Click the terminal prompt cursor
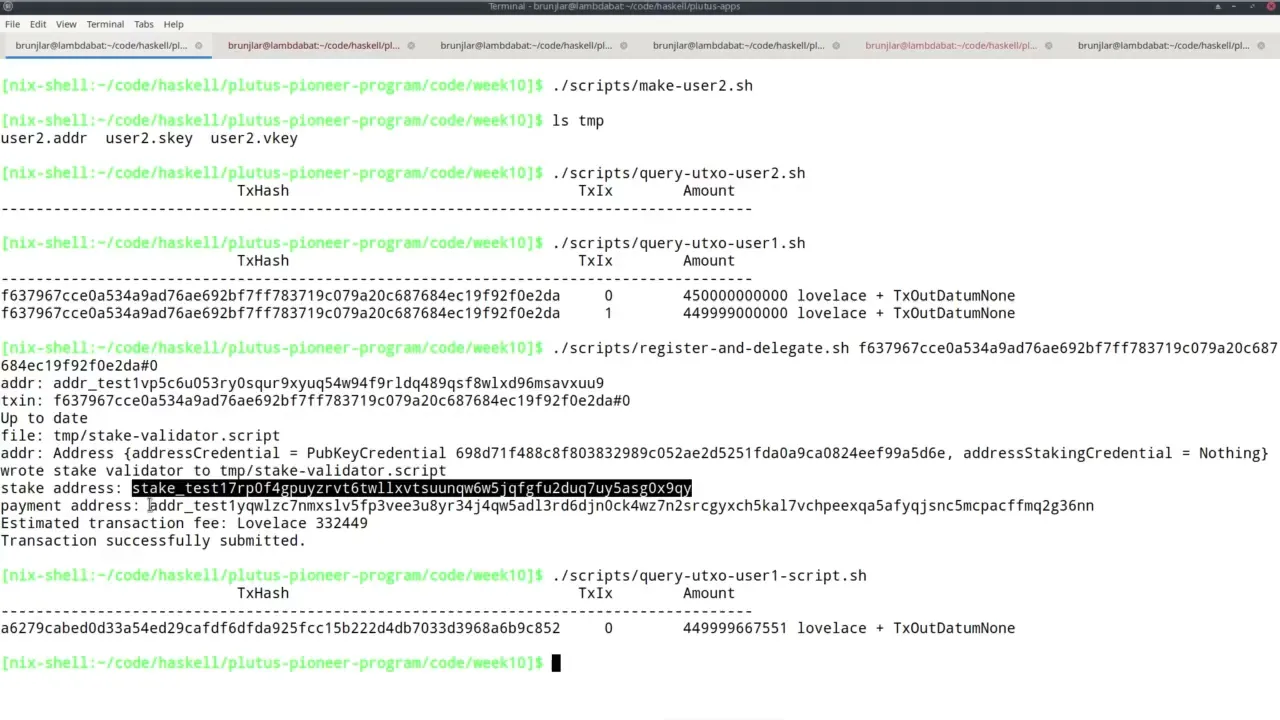 [x=555, y=662]
